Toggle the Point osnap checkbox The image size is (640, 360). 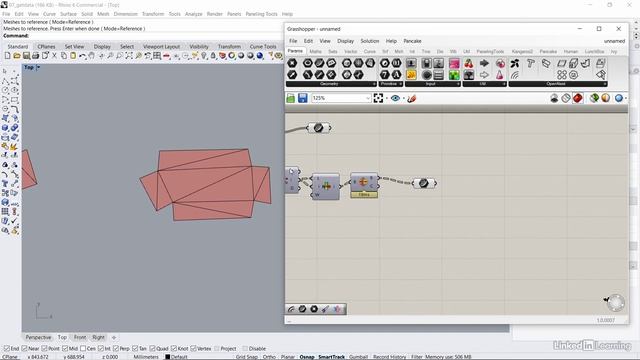(44, 349)
